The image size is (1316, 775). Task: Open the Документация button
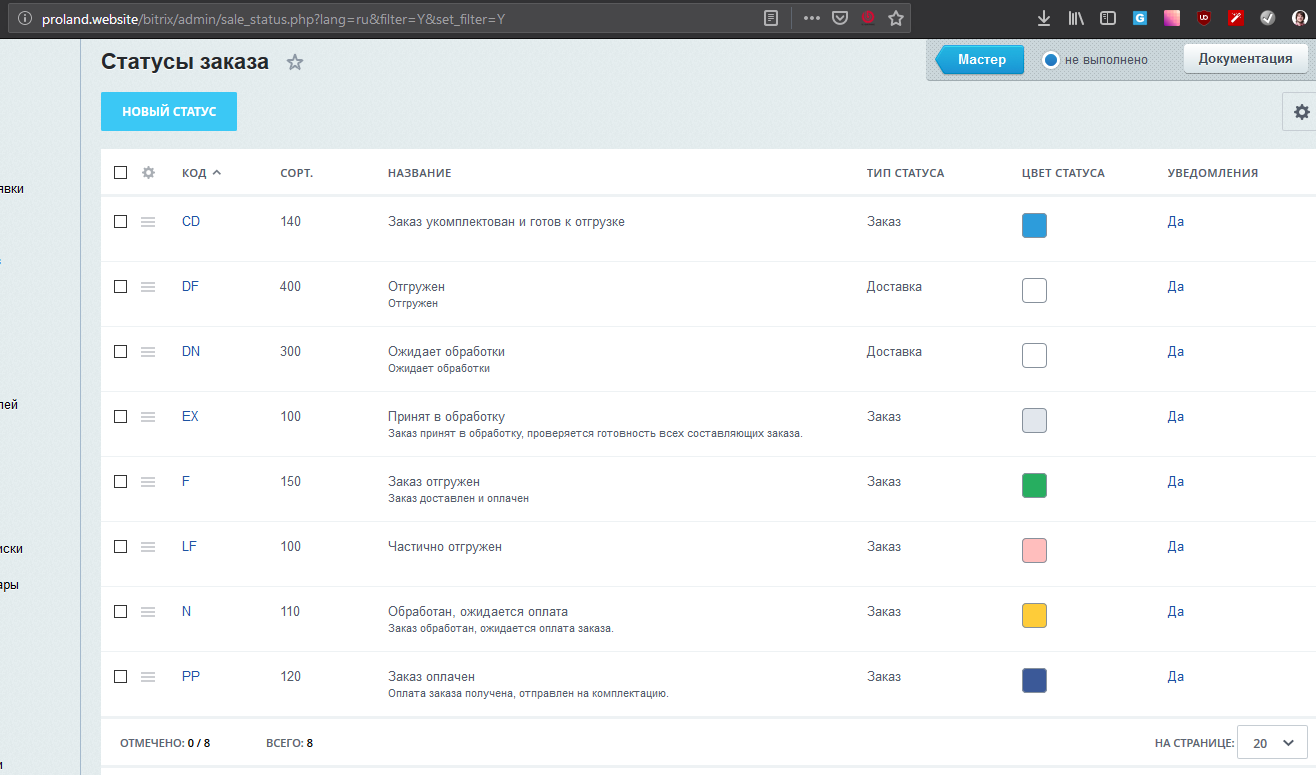tap(1245, 59)
